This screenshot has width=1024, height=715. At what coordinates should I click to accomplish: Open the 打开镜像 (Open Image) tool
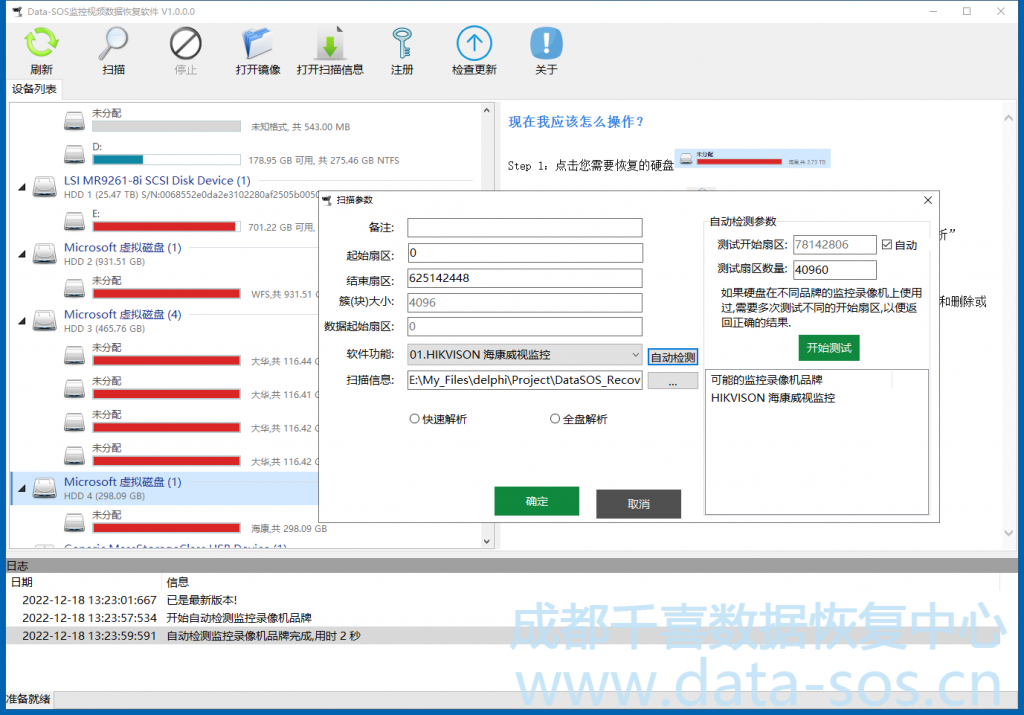(x=257, y=45)
